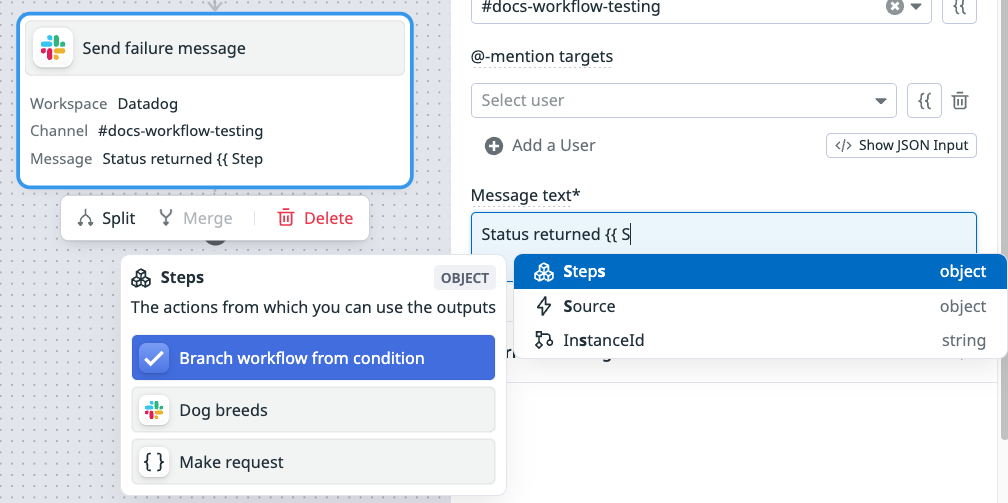Expand the Select user dropdown
This screenshot has height=503, width=1008.
pos(880,100)
